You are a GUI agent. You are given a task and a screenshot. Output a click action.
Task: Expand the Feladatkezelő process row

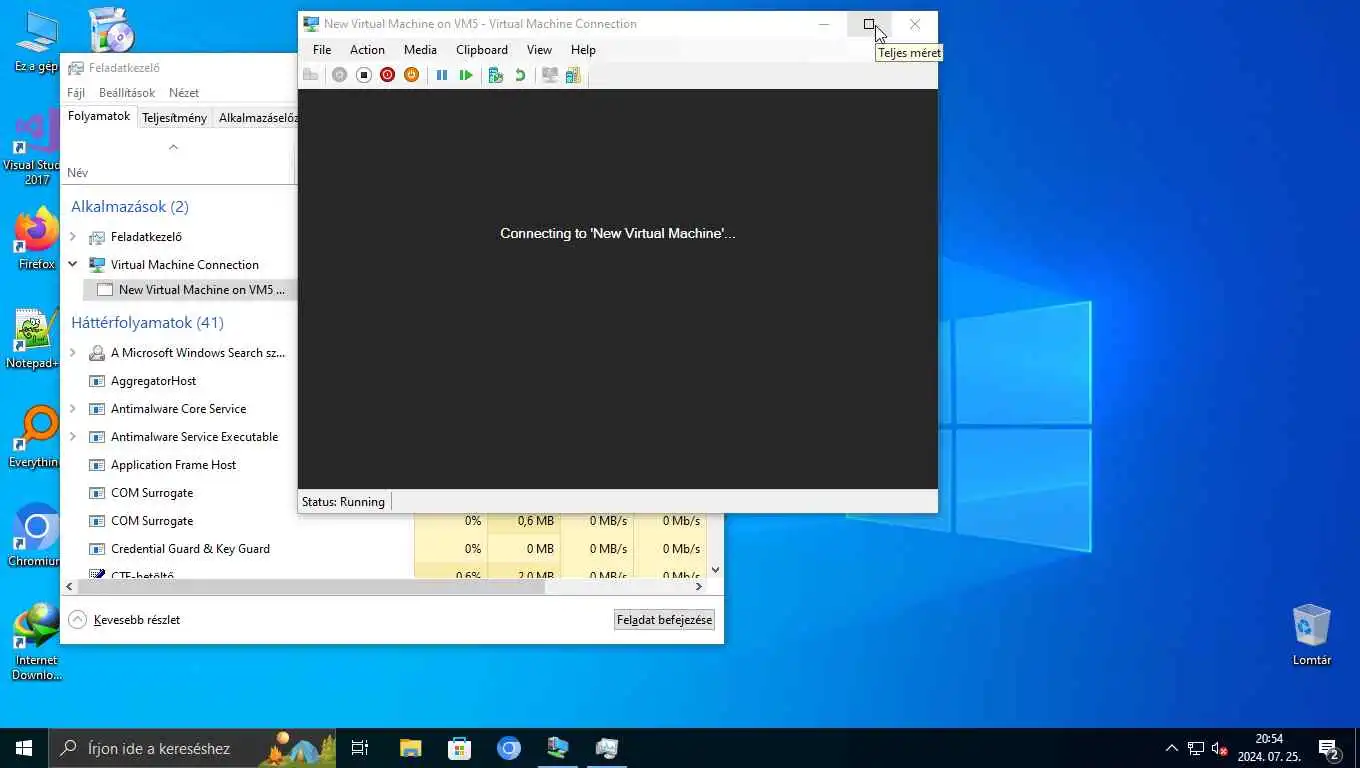pos(73,237)
